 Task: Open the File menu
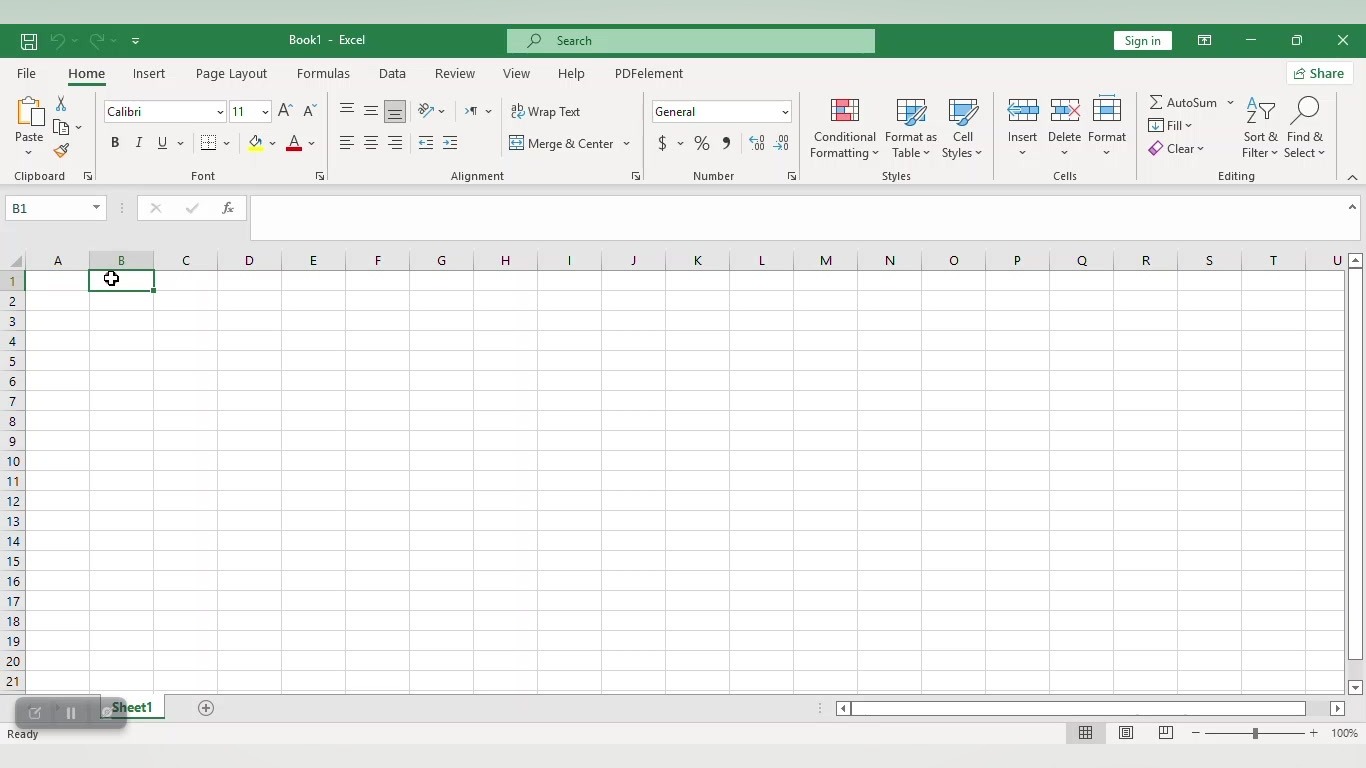[x=26, y=73]
